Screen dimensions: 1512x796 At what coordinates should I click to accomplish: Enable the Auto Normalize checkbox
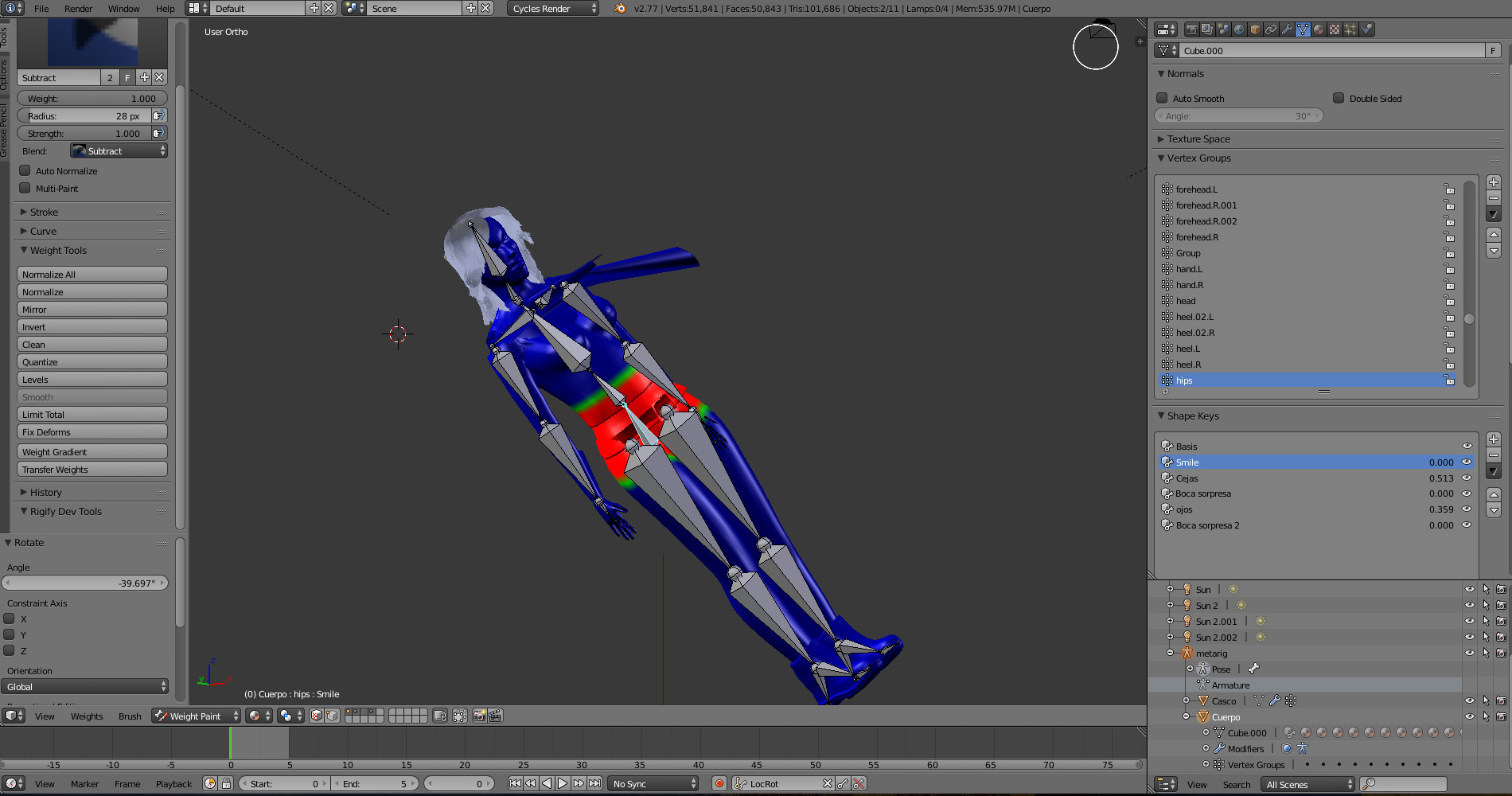pos(25,171)
